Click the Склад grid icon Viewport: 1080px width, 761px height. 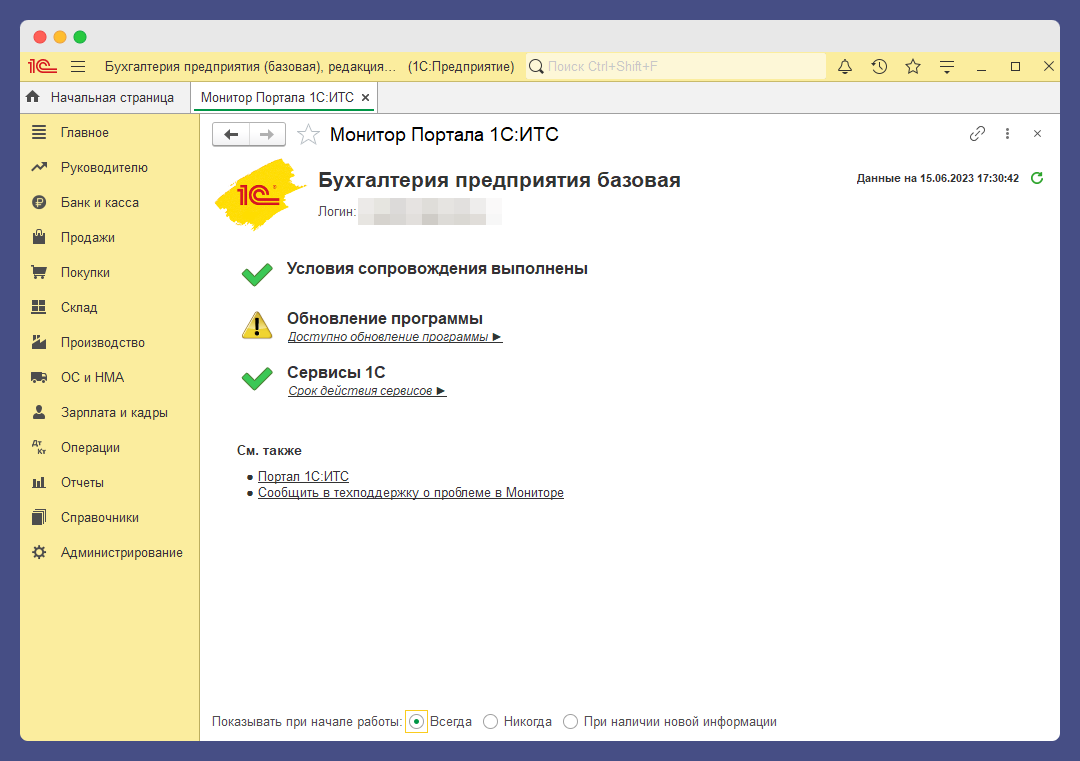tap(39, 307)
